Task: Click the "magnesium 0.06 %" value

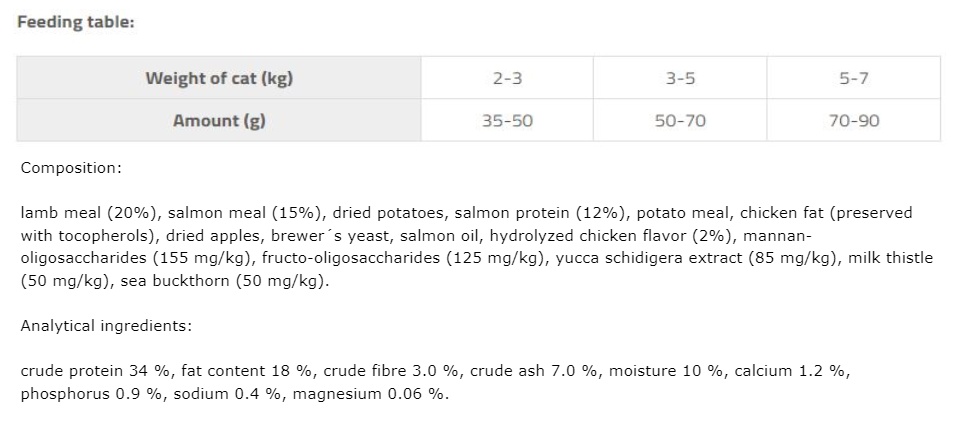Action: tap(381, 394)
